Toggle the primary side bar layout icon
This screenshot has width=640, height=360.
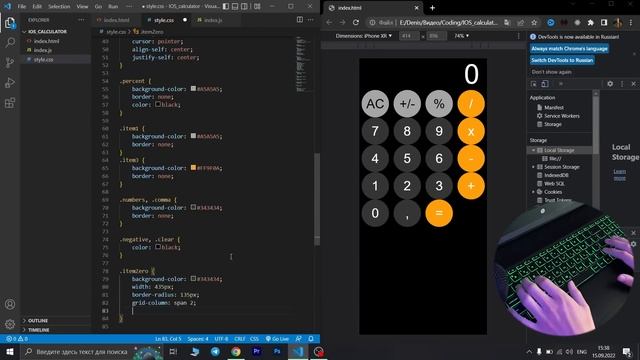(226, 7)
